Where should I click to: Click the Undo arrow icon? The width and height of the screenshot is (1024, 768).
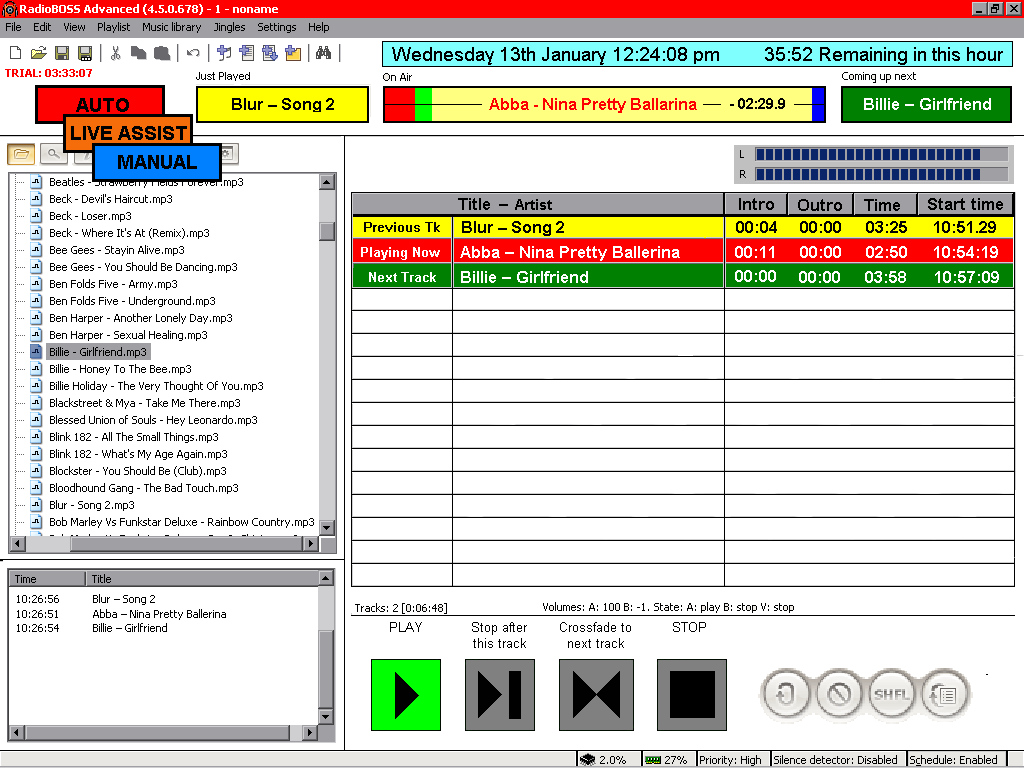pos(193,53)
